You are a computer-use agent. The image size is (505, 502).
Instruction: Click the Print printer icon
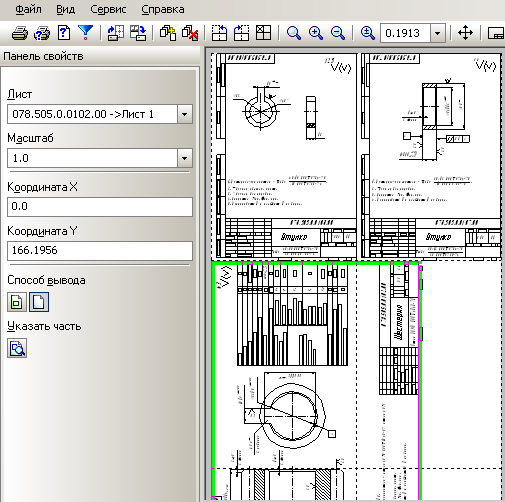(x=20, y=33)
